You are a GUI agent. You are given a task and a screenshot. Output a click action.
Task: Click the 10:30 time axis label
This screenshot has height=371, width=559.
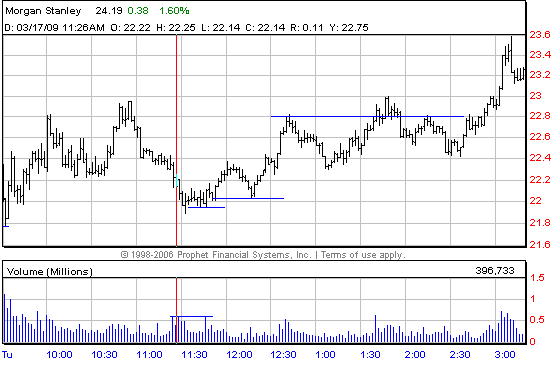[104, 355]
